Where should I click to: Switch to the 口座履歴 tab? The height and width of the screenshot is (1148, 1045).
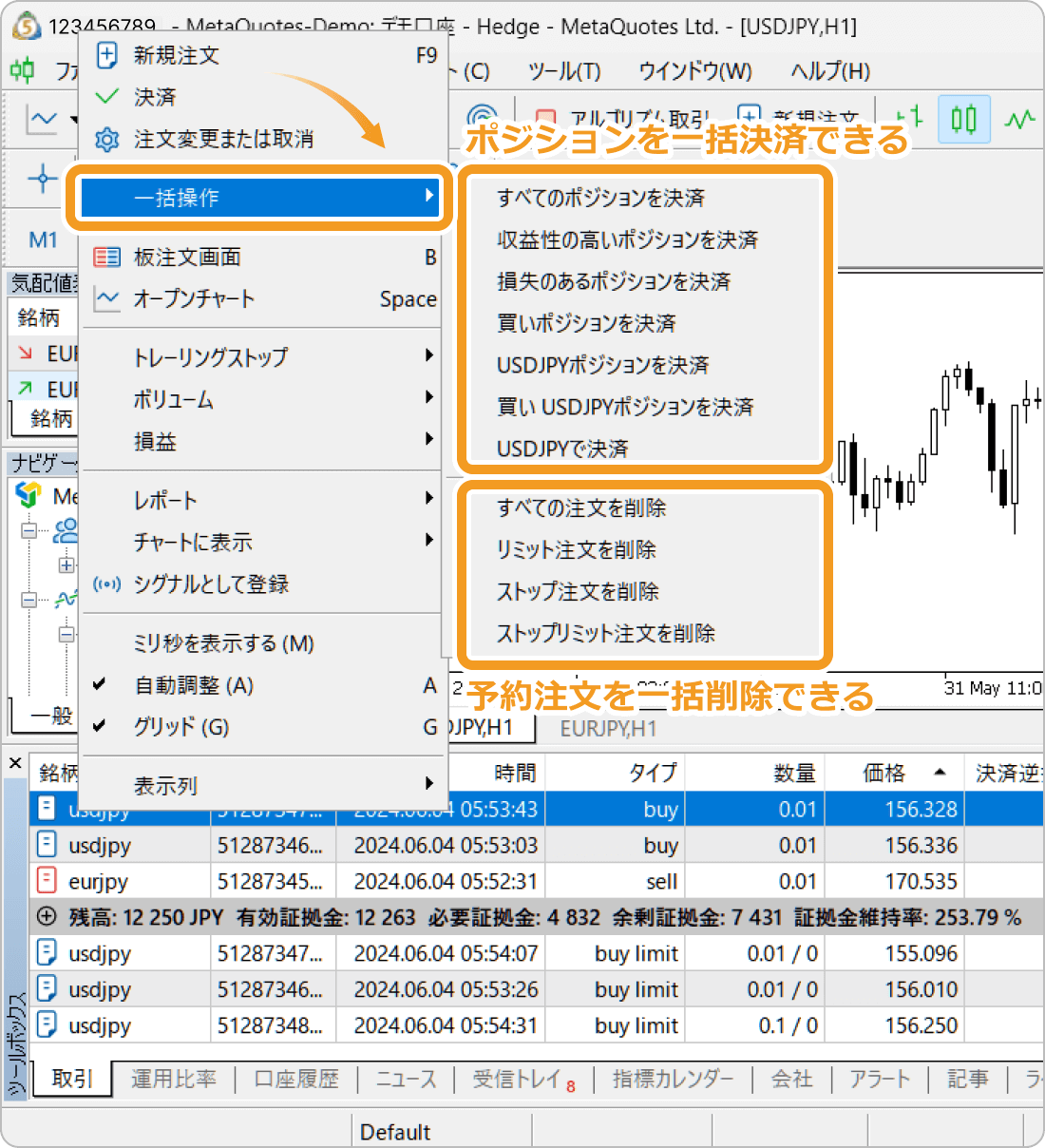[x=296, y=1079]
